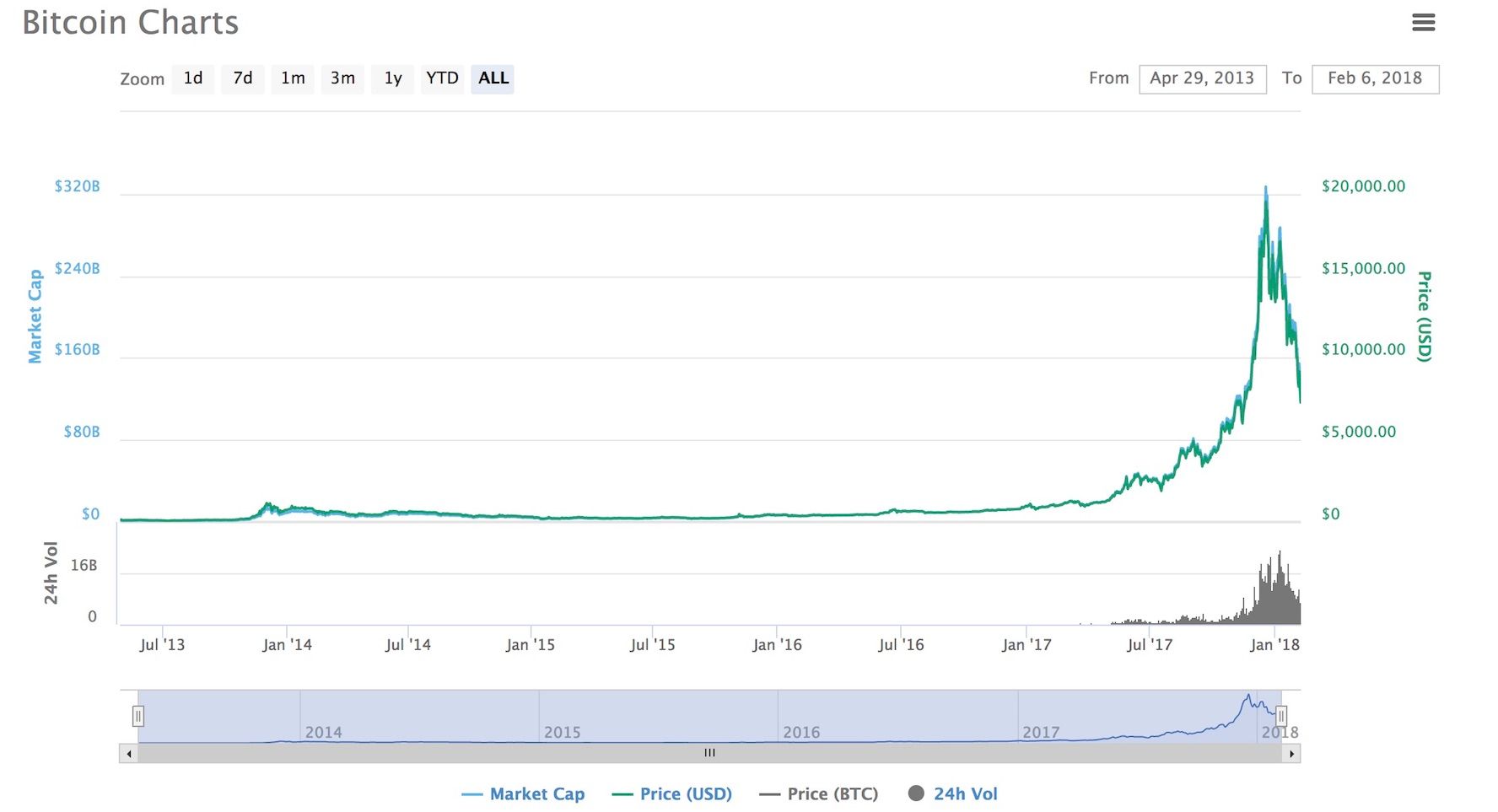
Task: Grab the left navigator range handle
Action: click(138, 716)
